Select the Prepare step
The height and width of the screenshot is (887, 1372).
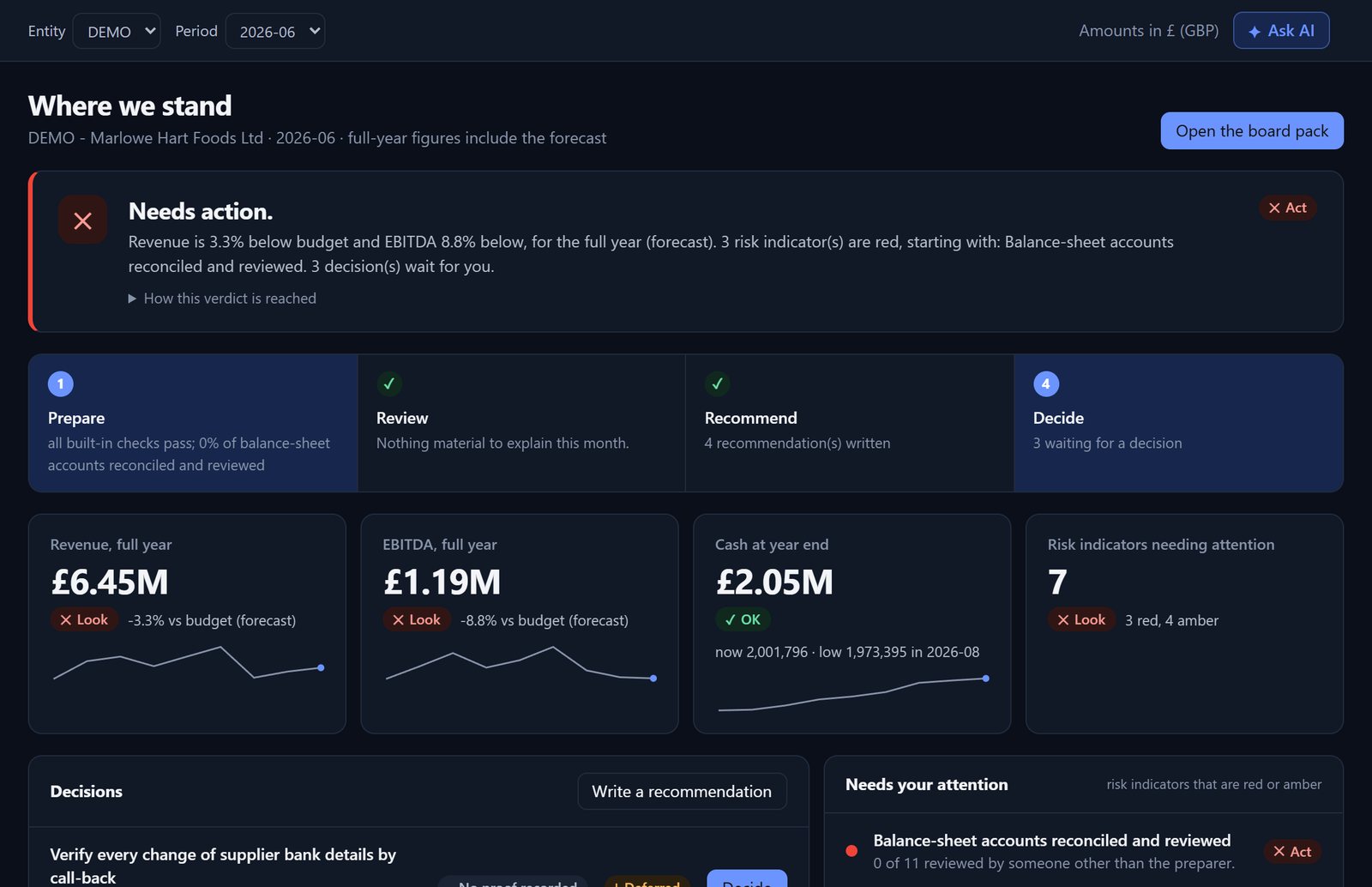point(193,423)
